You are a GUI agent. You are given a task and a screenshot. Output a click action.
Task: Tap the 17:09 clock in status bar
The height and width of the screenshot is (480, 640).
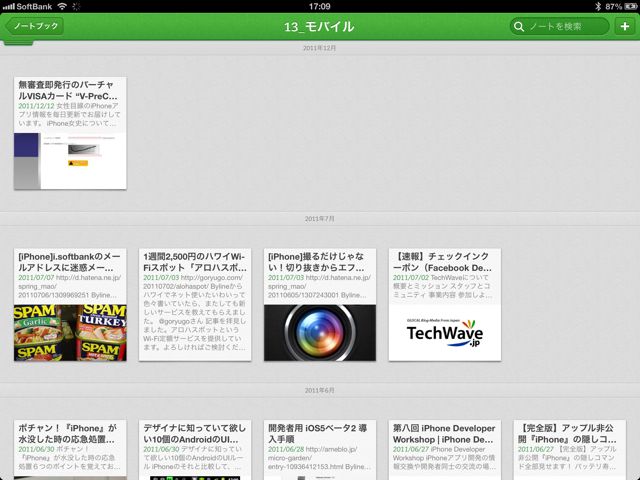pyautogui.click(x=320, y=6)
